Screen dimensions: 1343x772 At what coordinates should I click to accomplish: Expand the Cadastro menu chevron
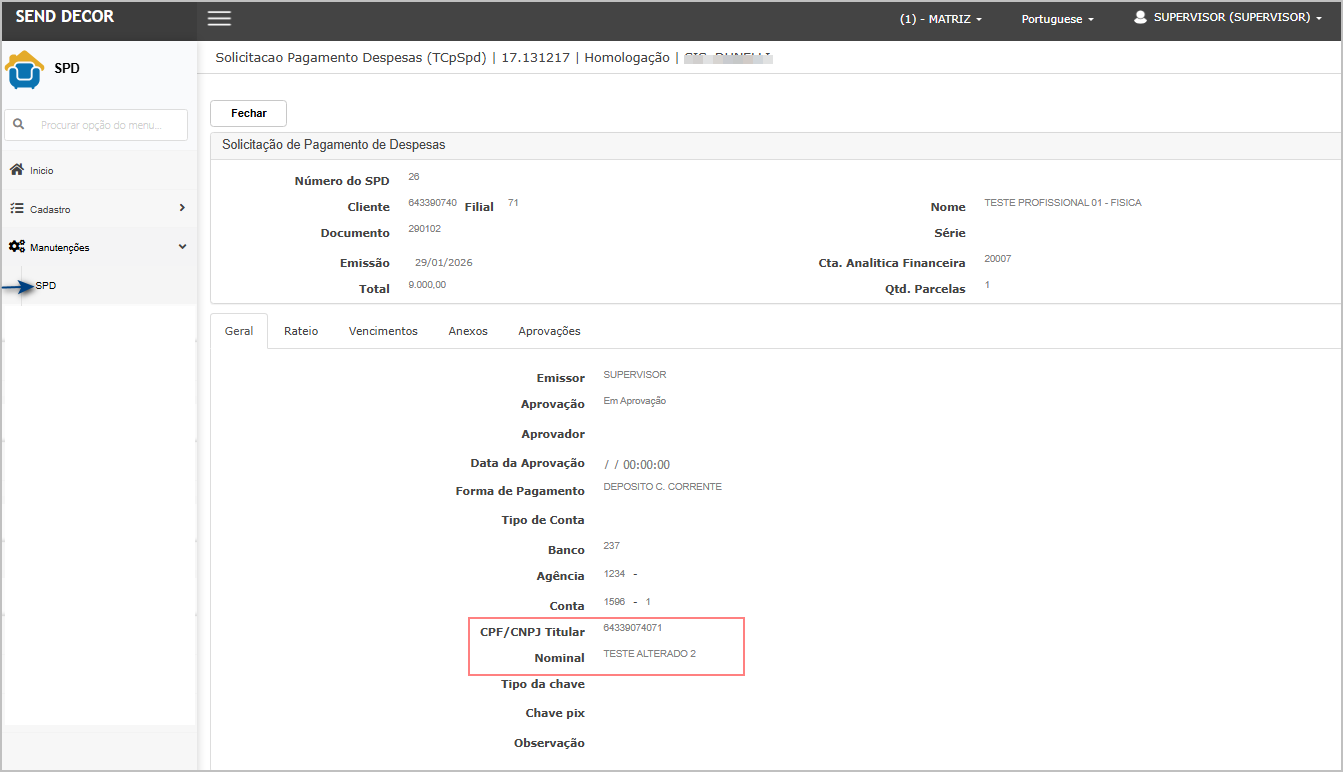click(181, 208)
